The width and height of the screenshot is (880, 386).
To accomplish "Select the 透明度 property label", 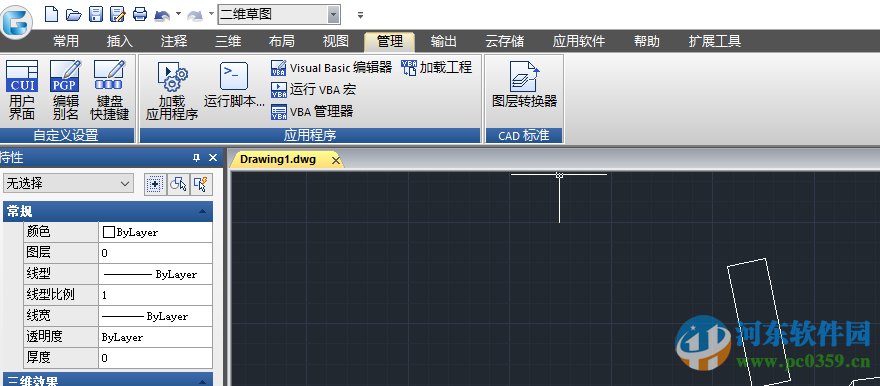I will click(x=44, y=337).
